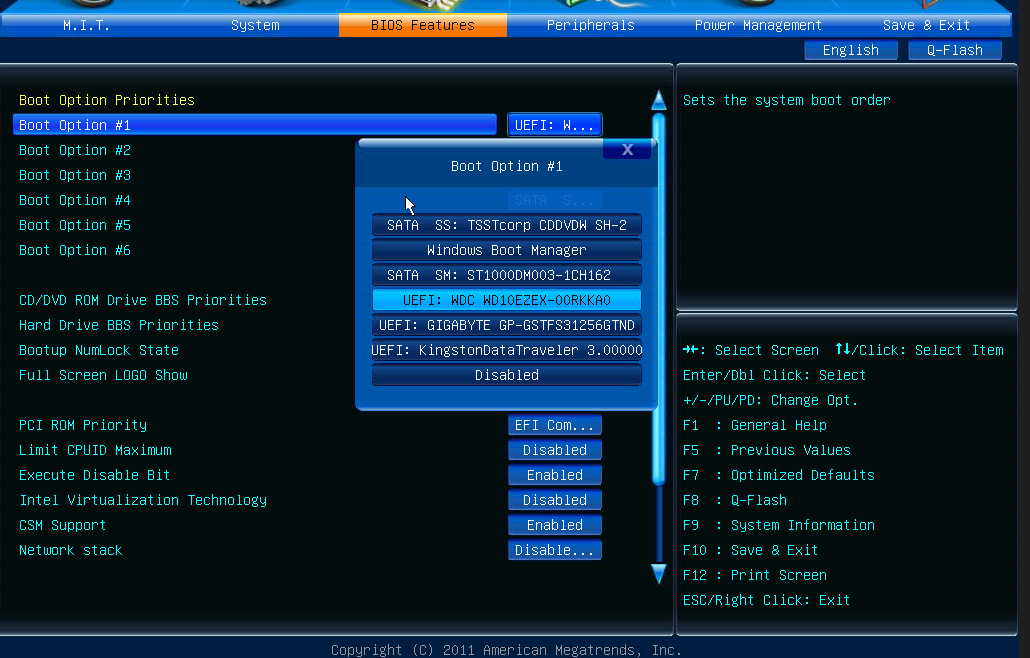Select Intel Virtualization Technology label
The image size is (1030, 658).
(x=143, y=500)
